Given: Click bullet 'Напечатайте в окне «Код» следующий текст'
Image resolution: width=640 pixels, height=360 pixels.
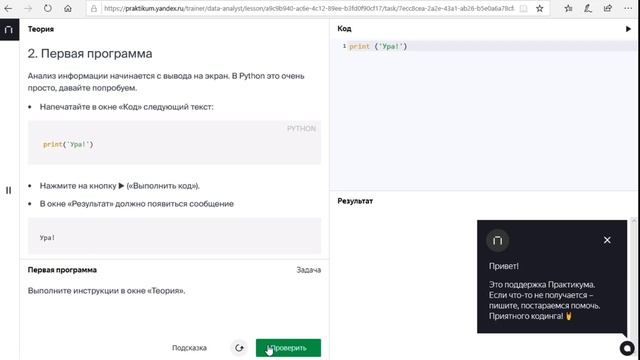Looking at the screenshot, I should 127,107.
